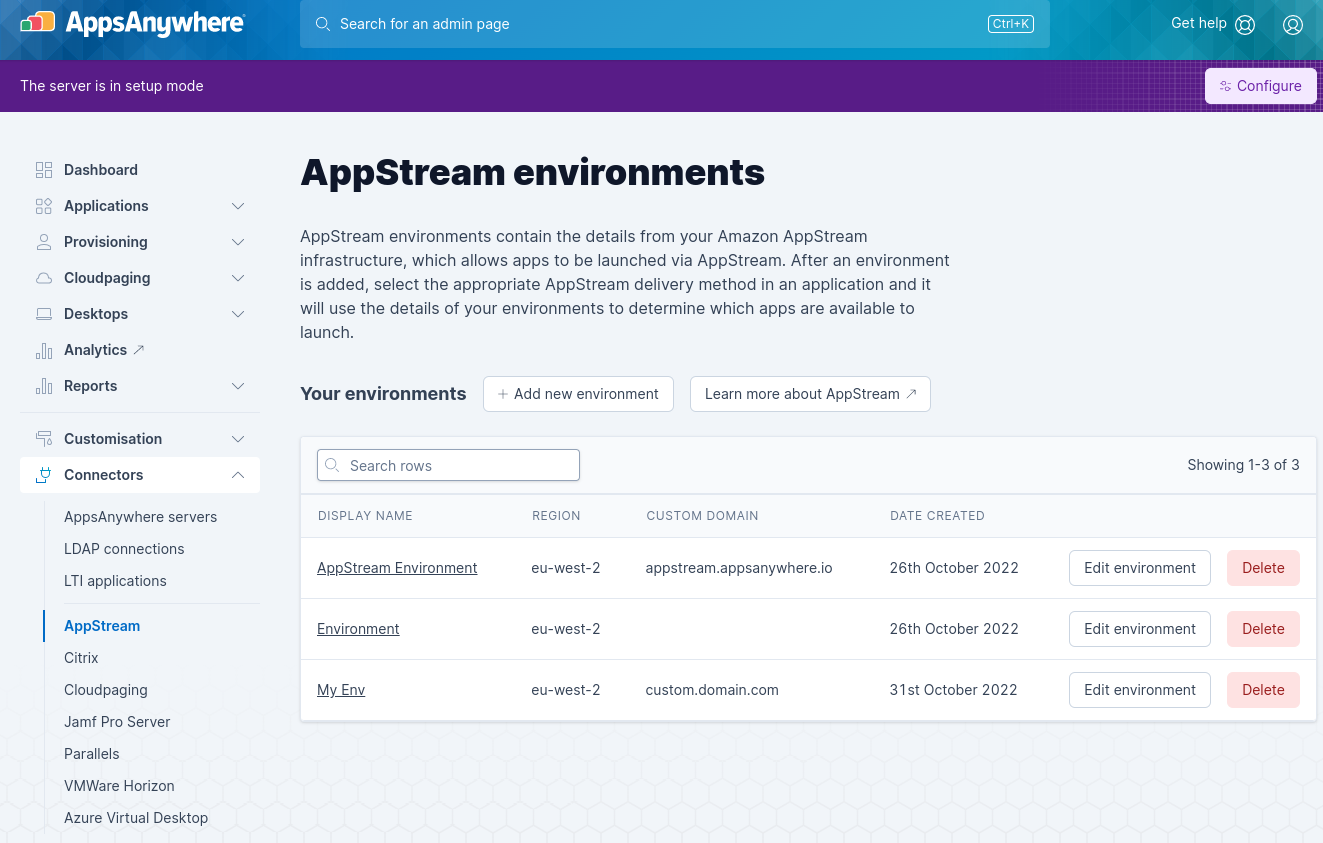Screen dimensions: 1323x843
Task: Click the AppsAnywhere logo icon
Action: [x=38, y=23]
